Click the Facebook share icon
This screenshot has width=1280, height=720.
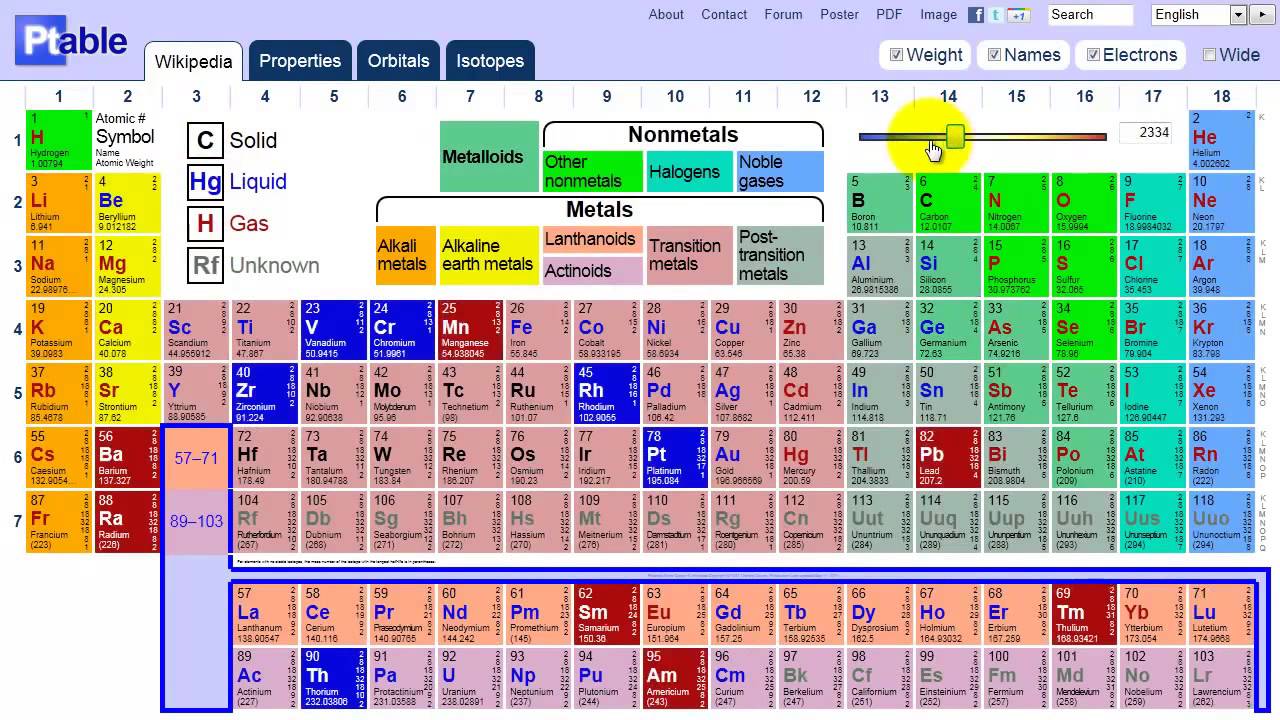977,14
